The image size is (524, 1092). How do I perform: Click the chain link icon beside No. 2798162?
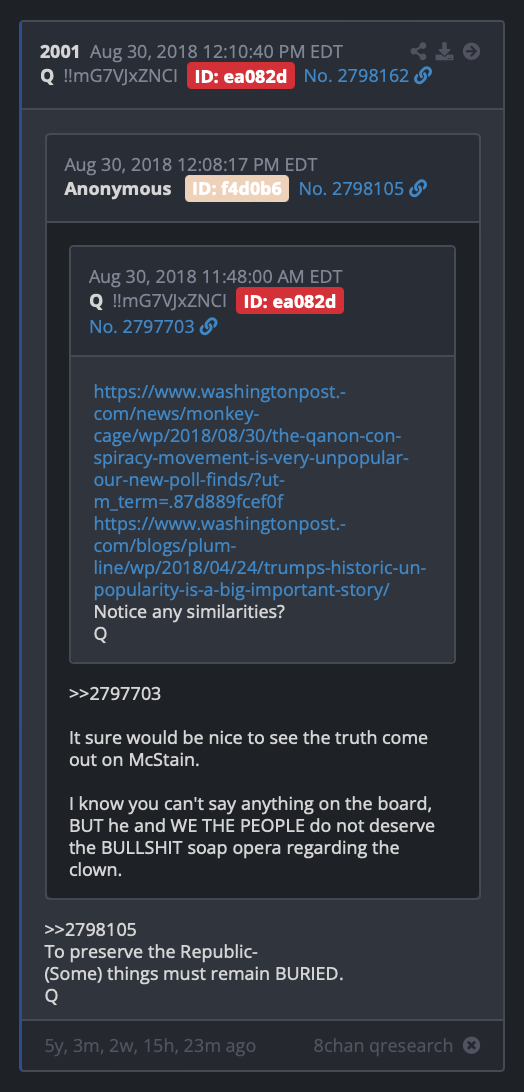click(423, 76)
